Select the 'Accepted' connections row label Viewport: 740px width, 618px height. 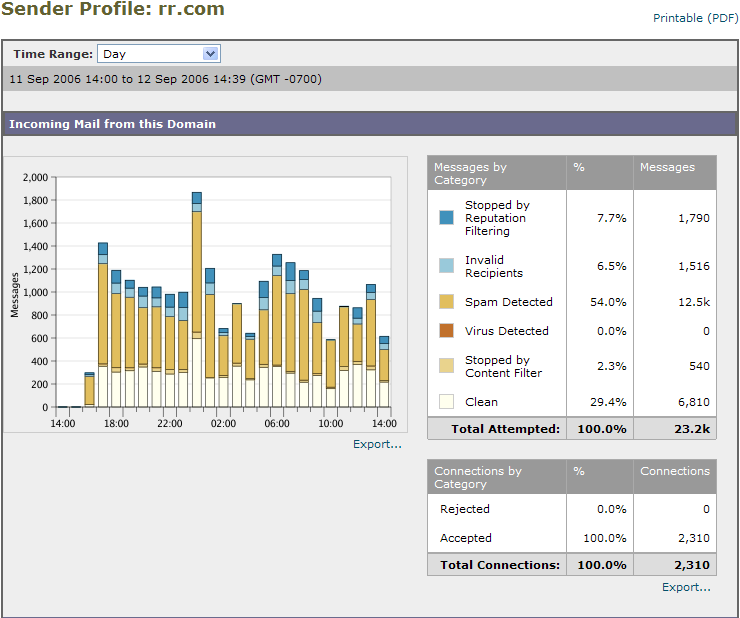[466, 538]
